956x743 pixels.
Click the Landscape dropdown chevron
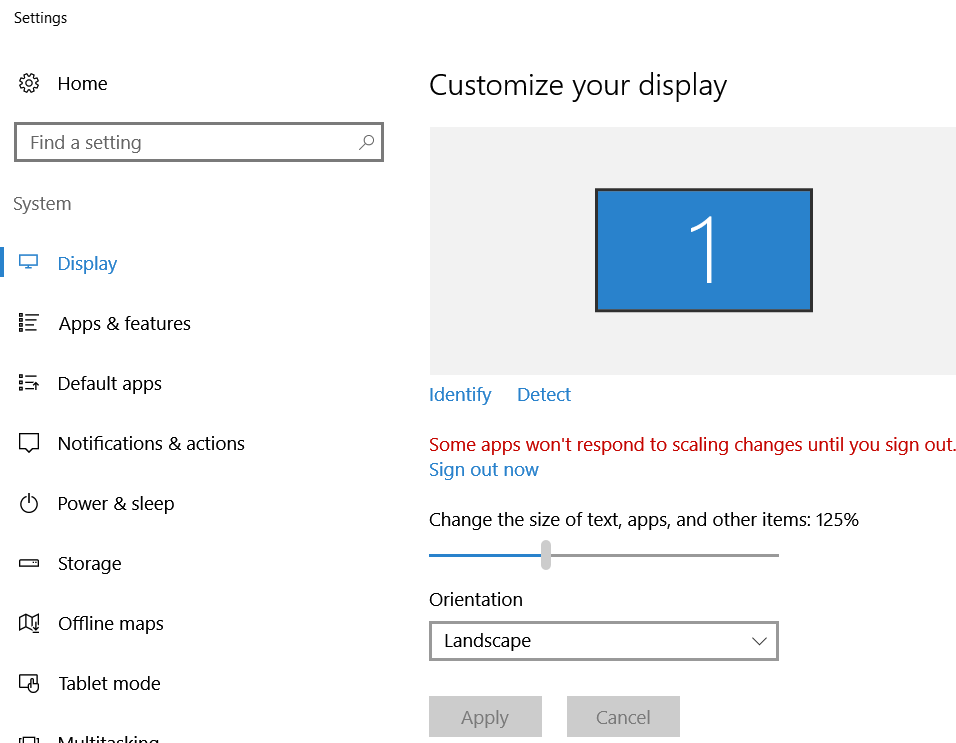(757, 640)
